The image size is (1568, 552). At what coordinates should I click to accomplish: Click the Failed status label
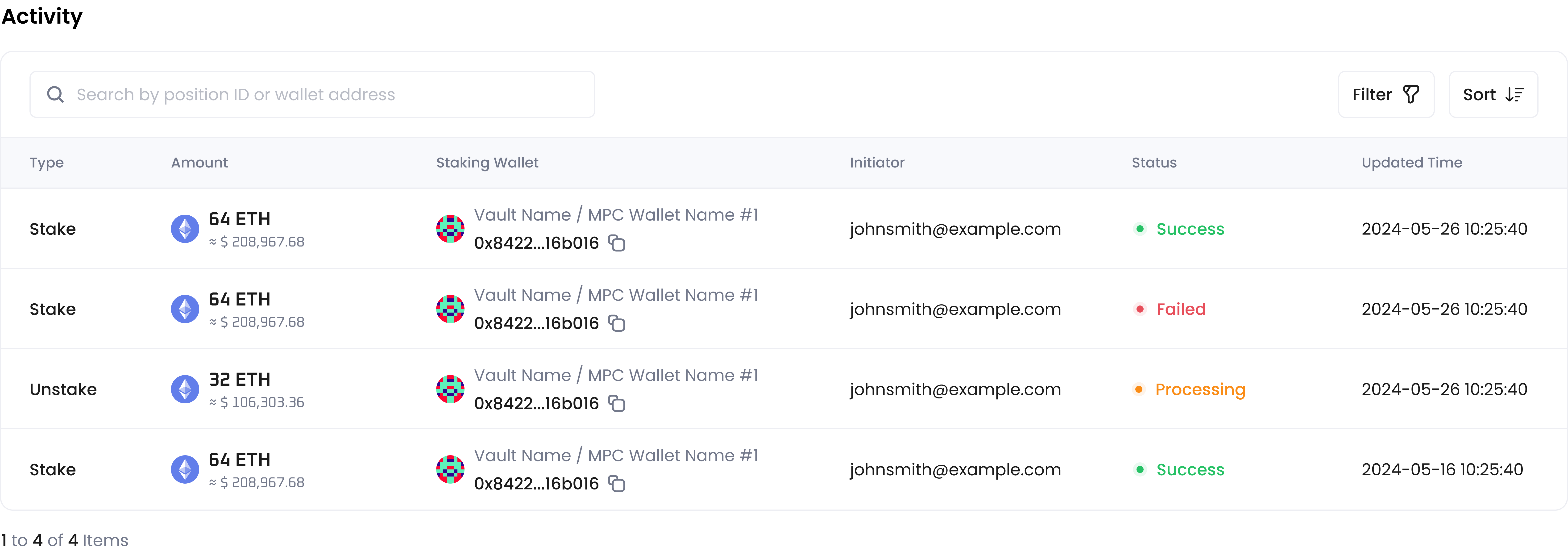(x=1180, y=309)
